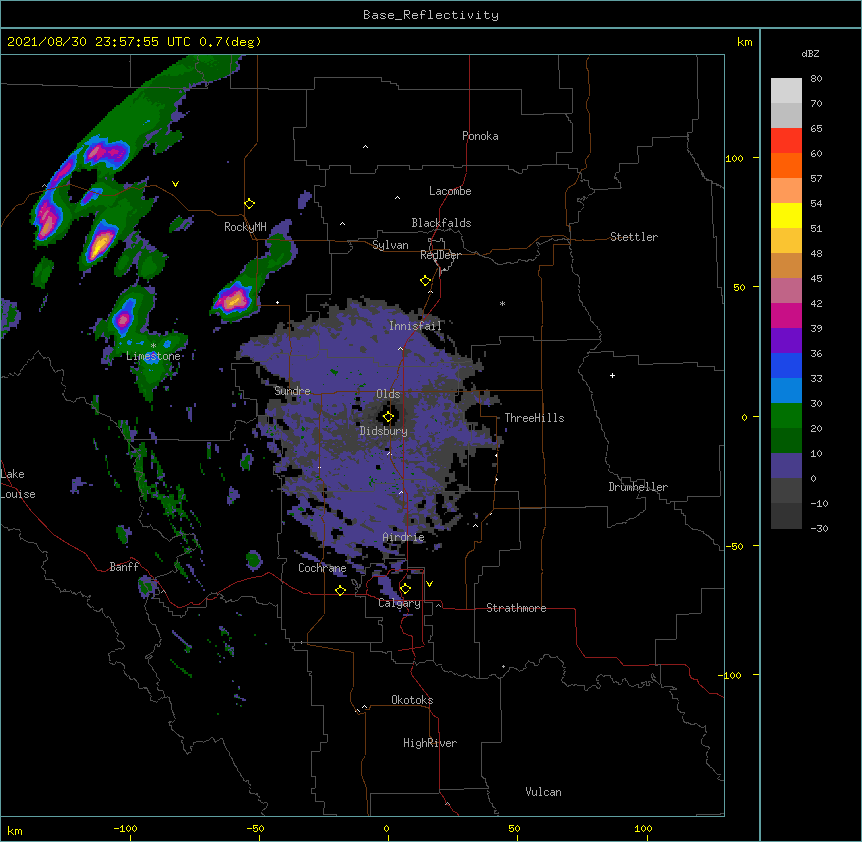Click the dBZ legend heading
The image size is (862, 842).
pos(810,53)
